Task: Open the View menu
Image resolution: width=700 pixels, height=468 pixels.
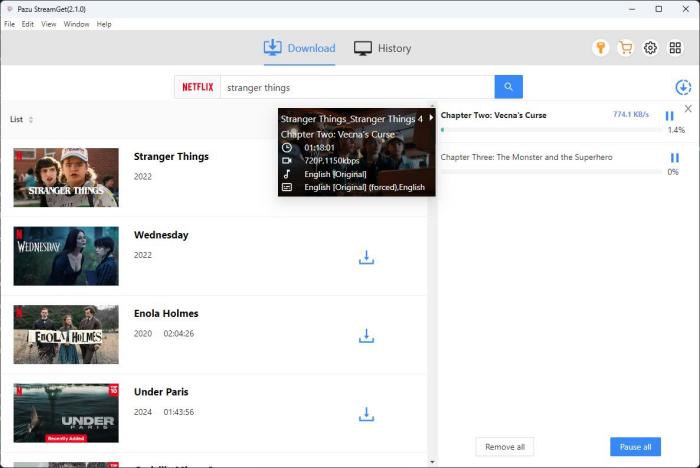Action: [x=49, y=24]
